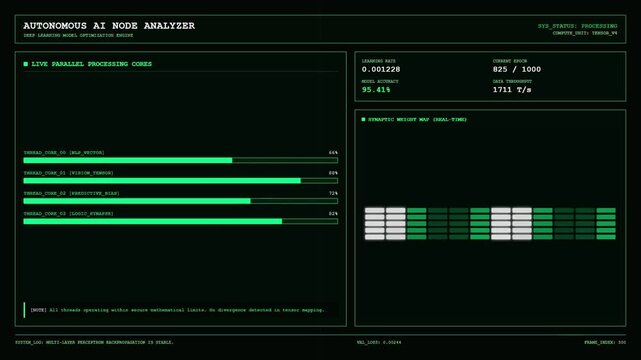The image size is (641, 360).
Task: Click the green square beside Synaptic Weight Map
Action: tap(363, 119)
